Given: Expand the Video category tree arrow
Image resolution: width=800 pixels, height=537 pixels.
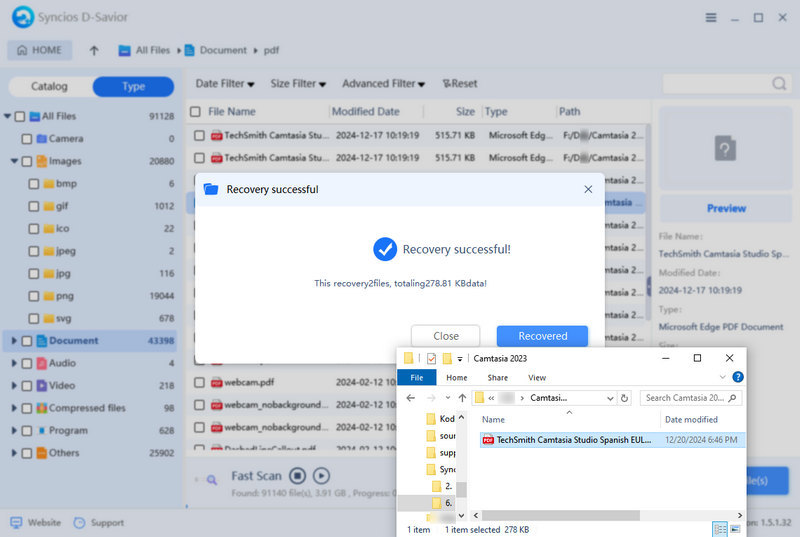Looking at the screenshot, I should tap(14, 385).
